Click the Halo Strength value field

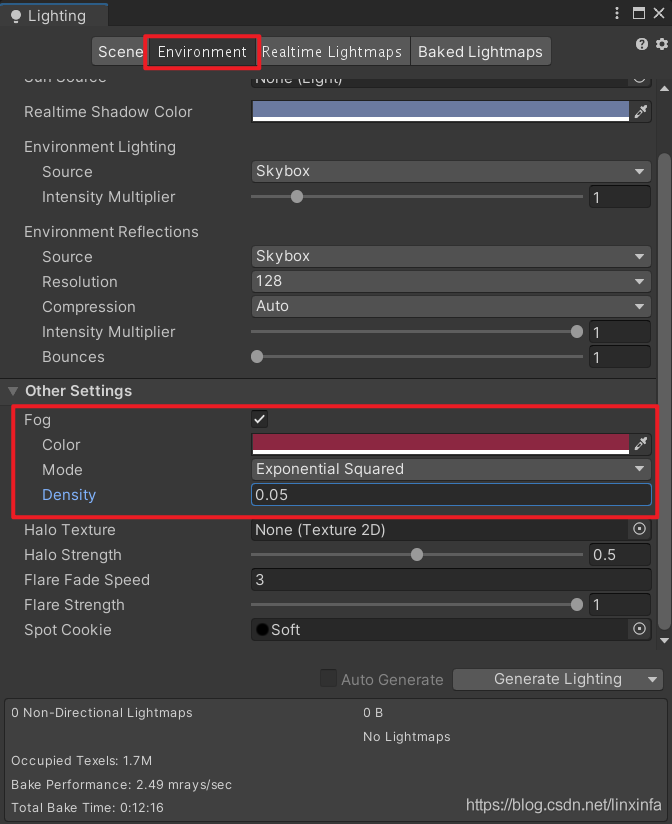[619, 554]
